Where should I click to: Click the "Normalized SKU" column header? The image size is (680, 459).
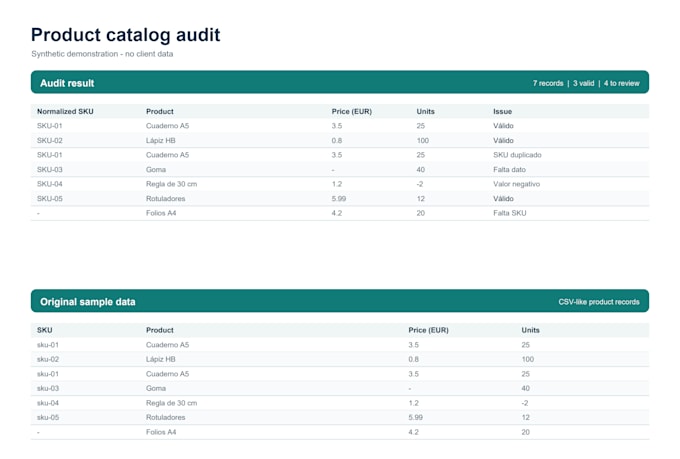click(65, 111)
